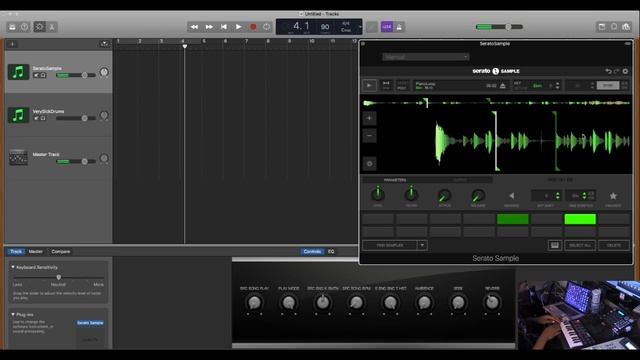640x360 pixels.
Task: Collapse the Plug-ins section
Action: click(x=13, y=314)
